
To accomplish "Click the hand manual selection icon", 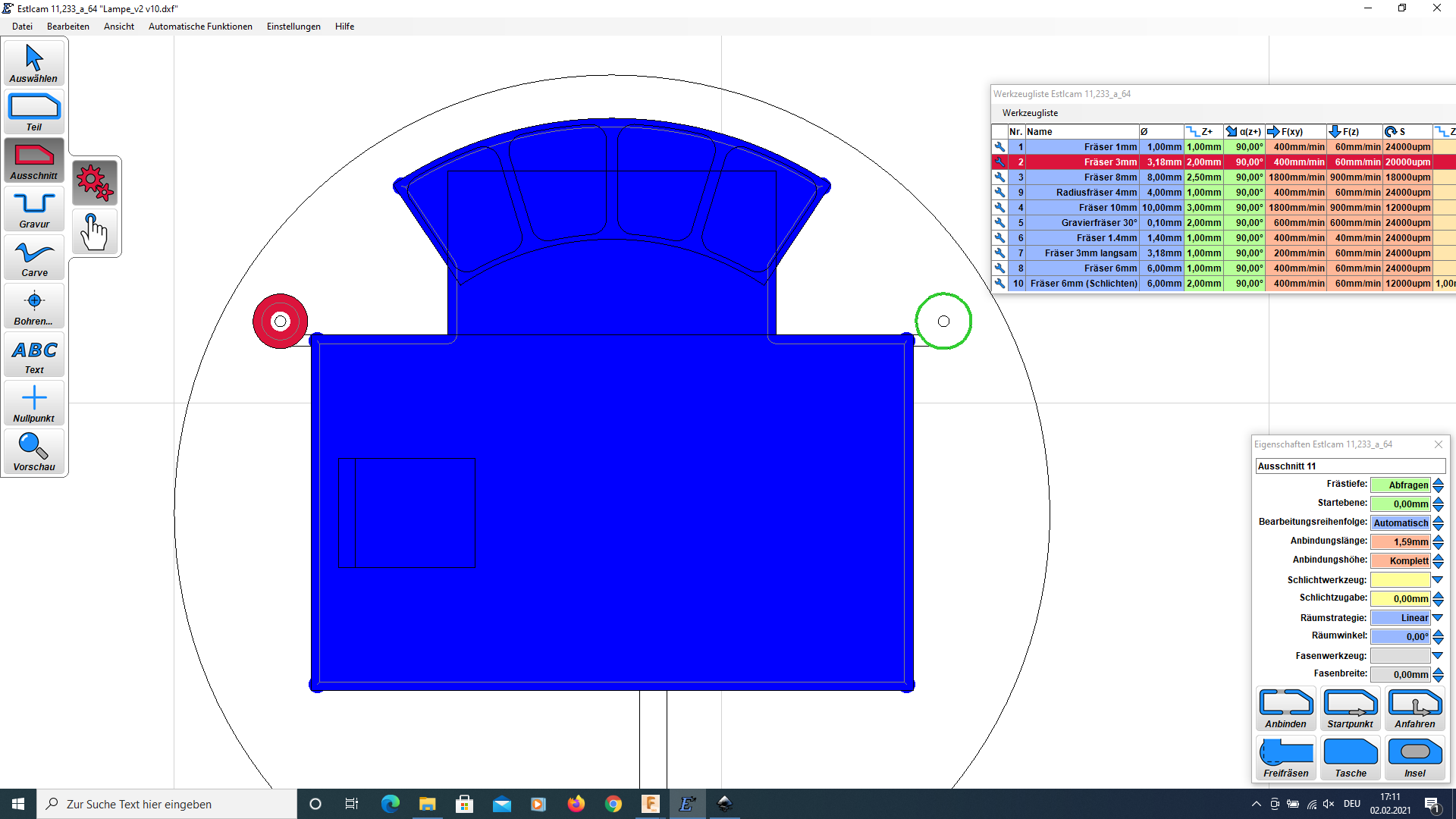I will [95, 231].
